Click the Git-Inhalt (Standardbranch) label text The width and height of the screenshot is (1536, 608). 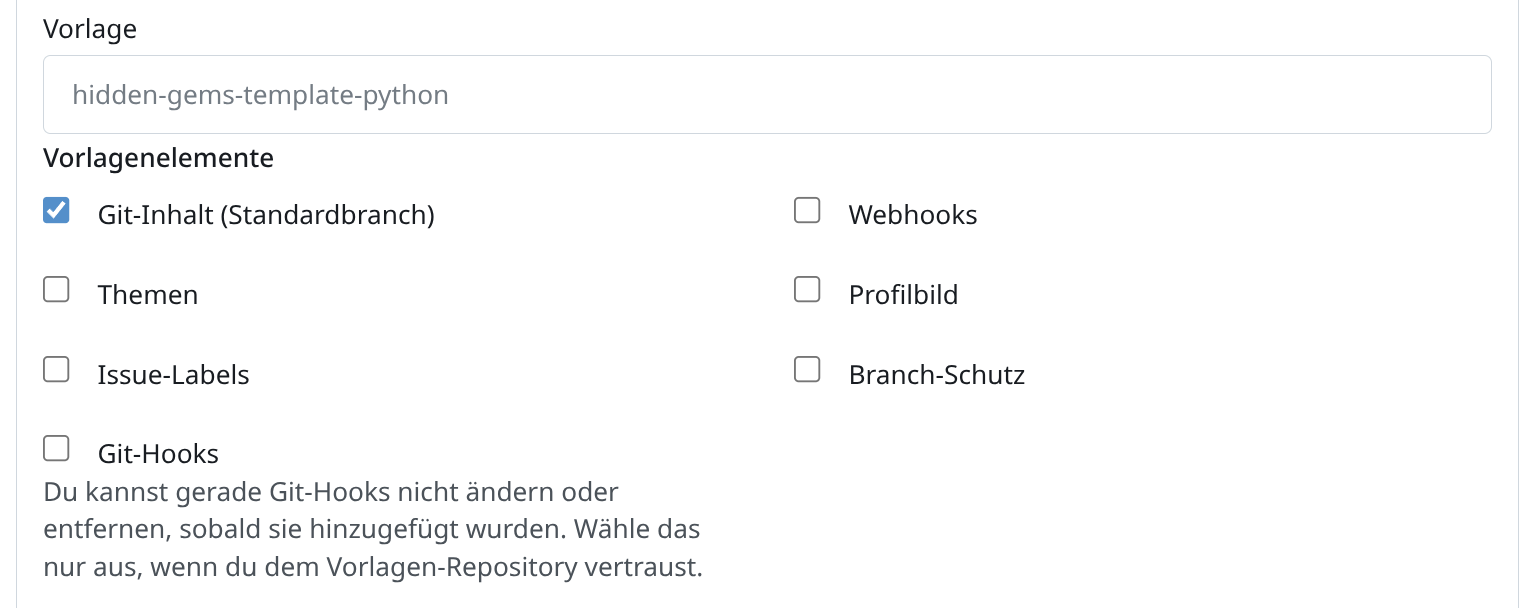(266, 215)
